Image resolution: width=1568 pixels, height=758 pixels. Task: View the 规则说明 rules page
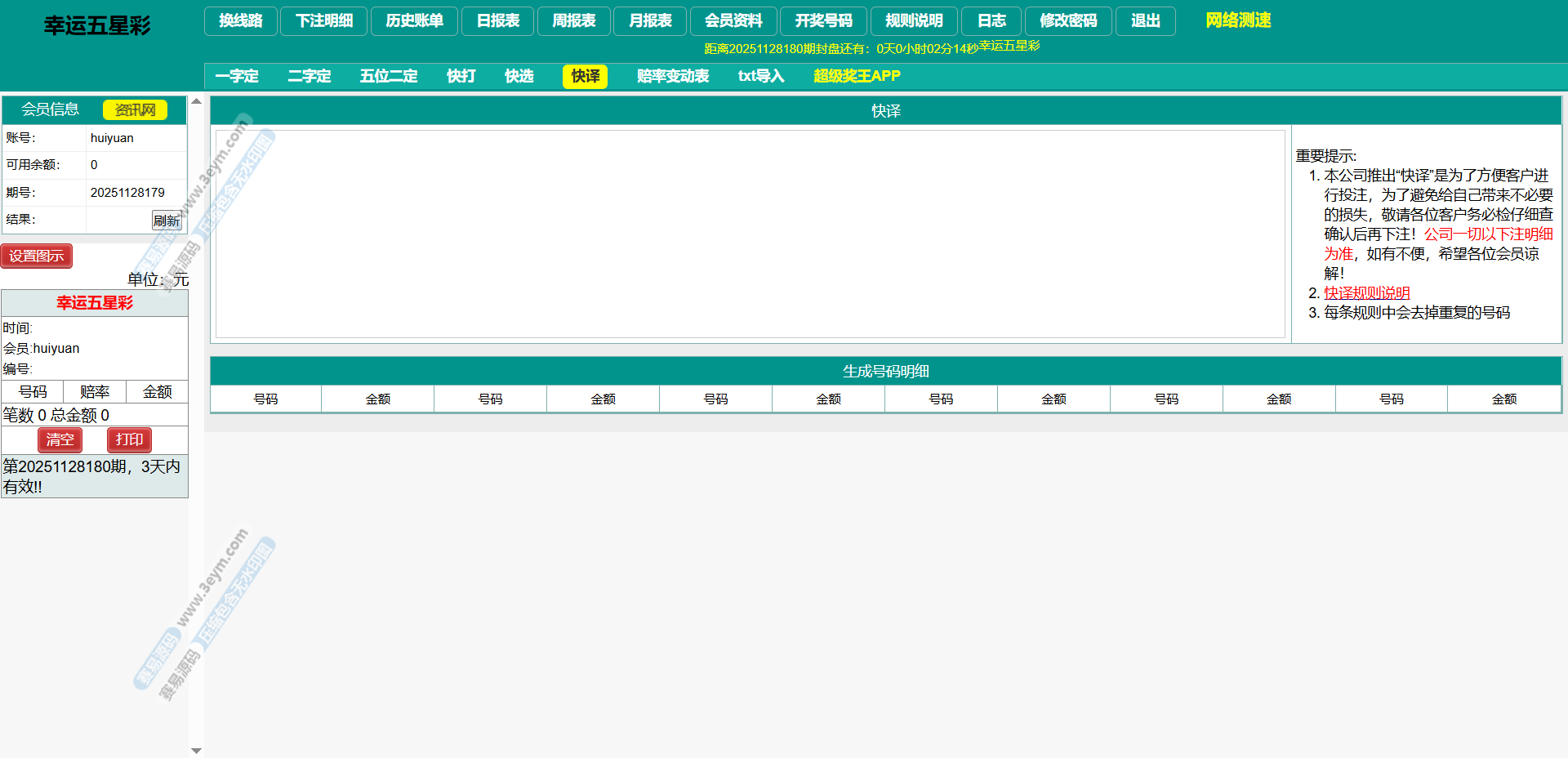tap(914, 21)
